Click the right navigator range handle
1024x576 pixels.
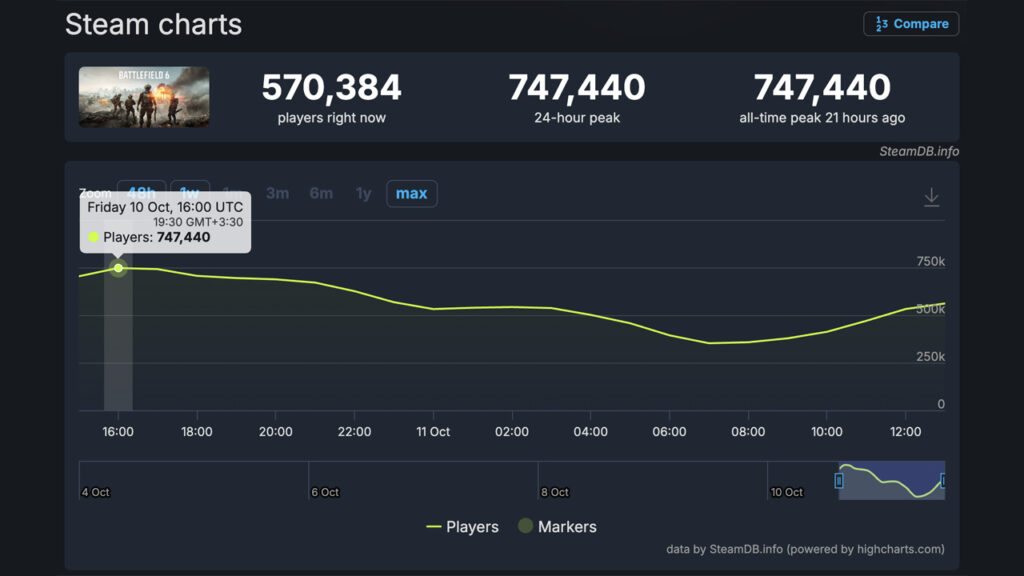(943, 481)
